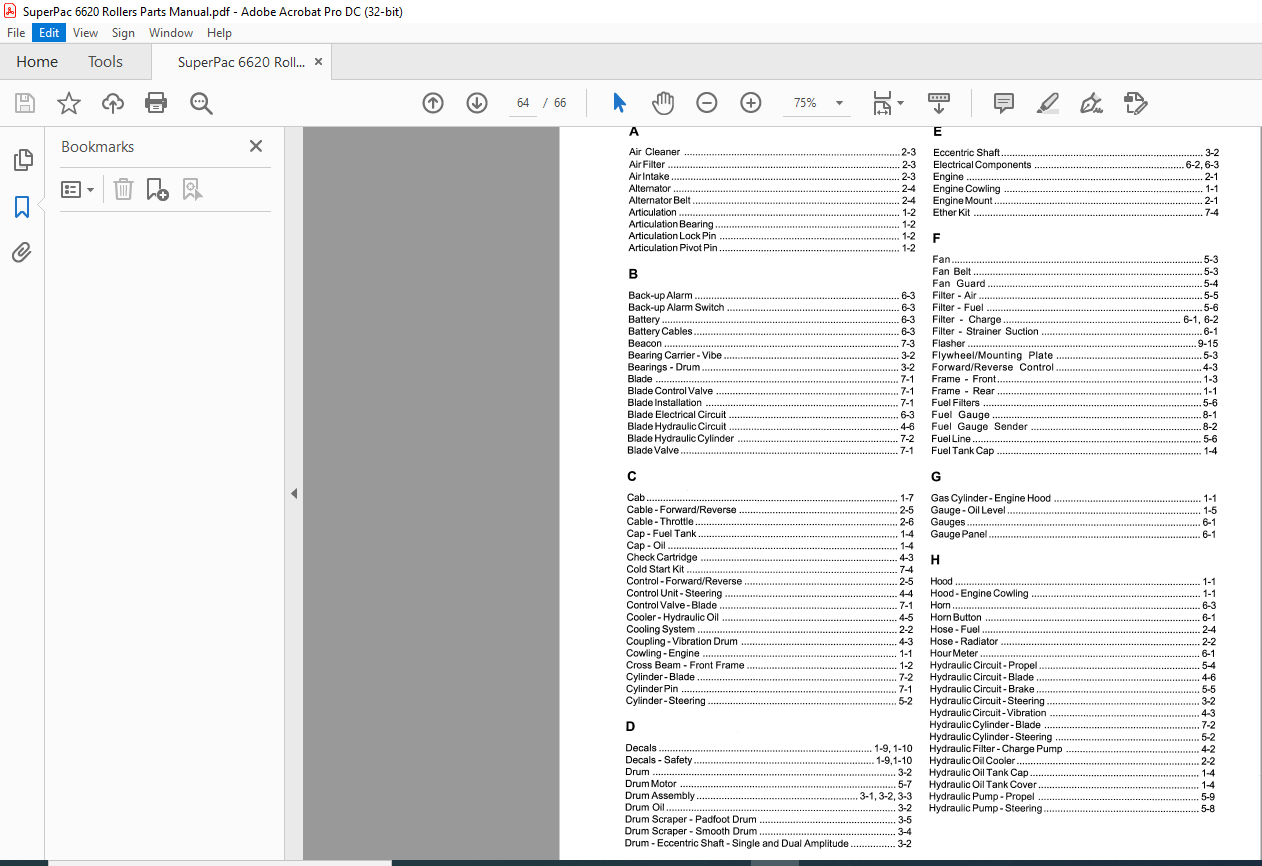Viewport: 1262px width, 866px height.
Task: Open the find text magnifier icon
Action: tap(201, 103)
